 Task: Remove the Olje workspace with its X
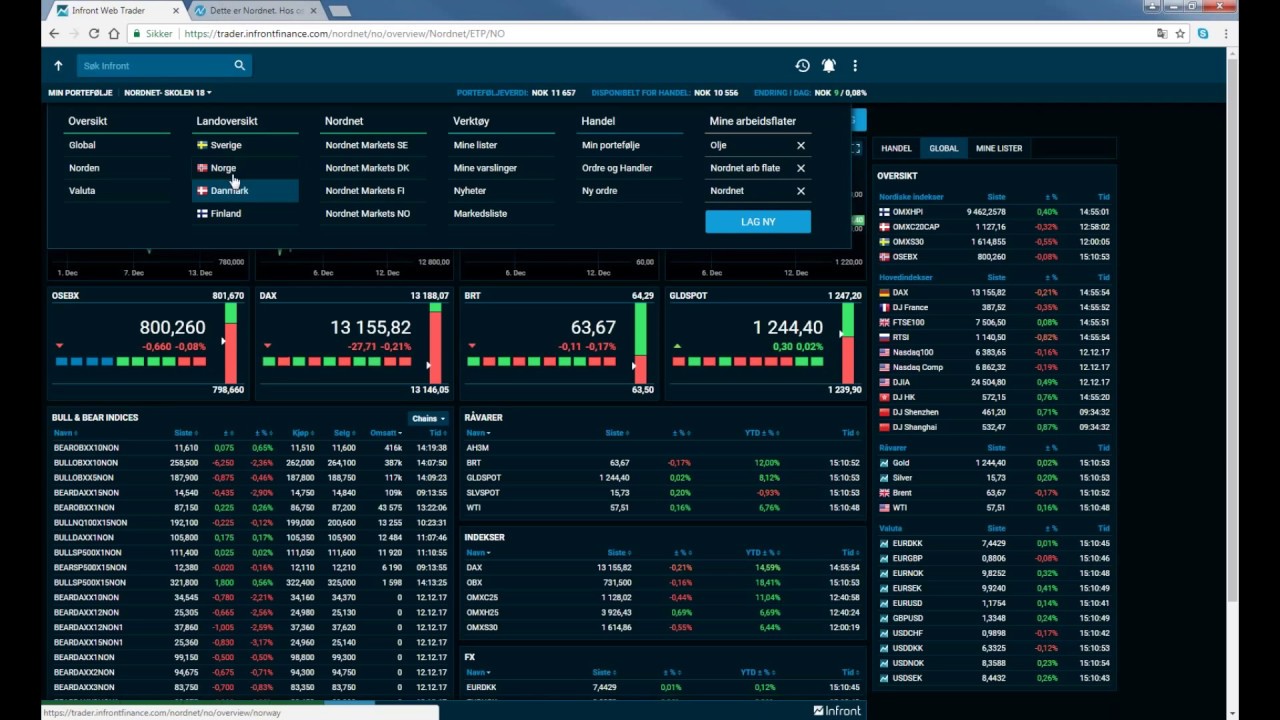click(x=801, y=145)
